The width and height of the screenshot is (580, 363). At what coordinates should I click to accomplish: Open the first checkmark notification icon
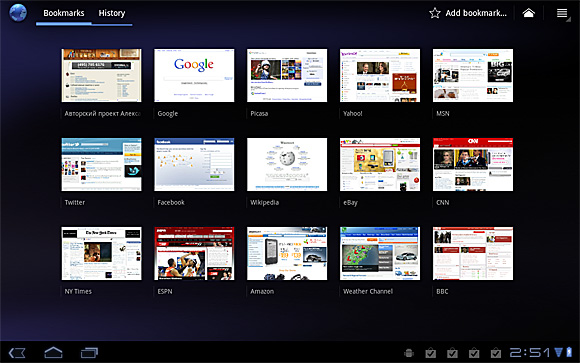(431, 353)
